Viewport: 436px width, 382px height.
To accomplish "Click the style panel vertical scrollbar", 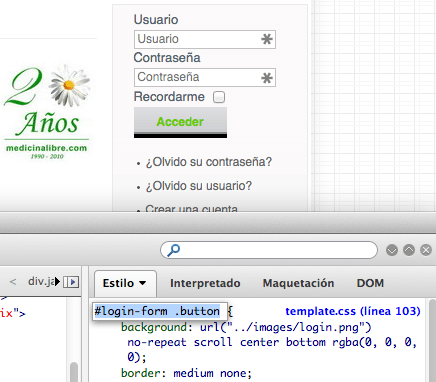I will [431, 340].
